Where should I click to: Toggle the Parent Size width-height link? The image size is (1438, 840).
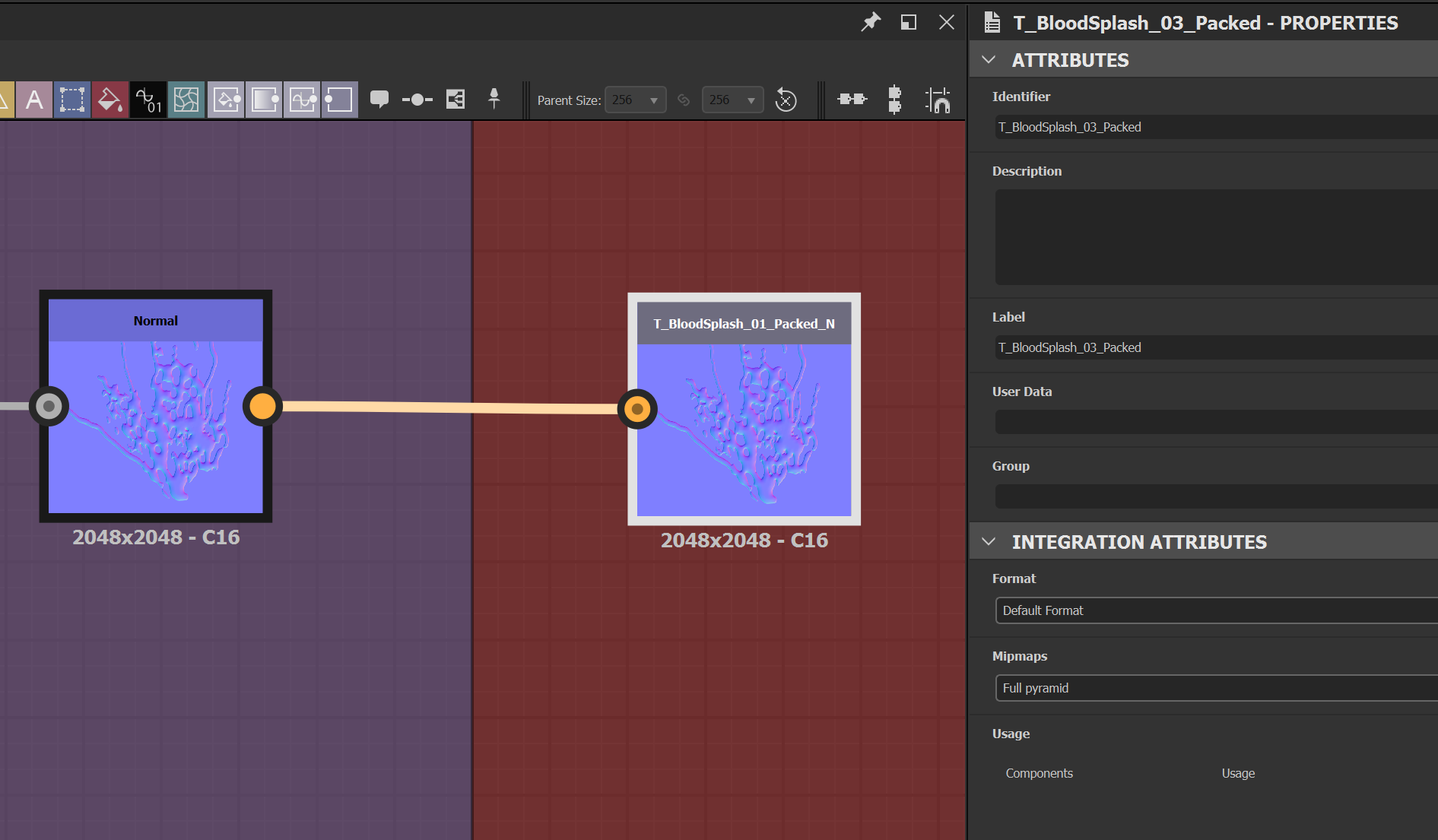click(x=684, y=100)
